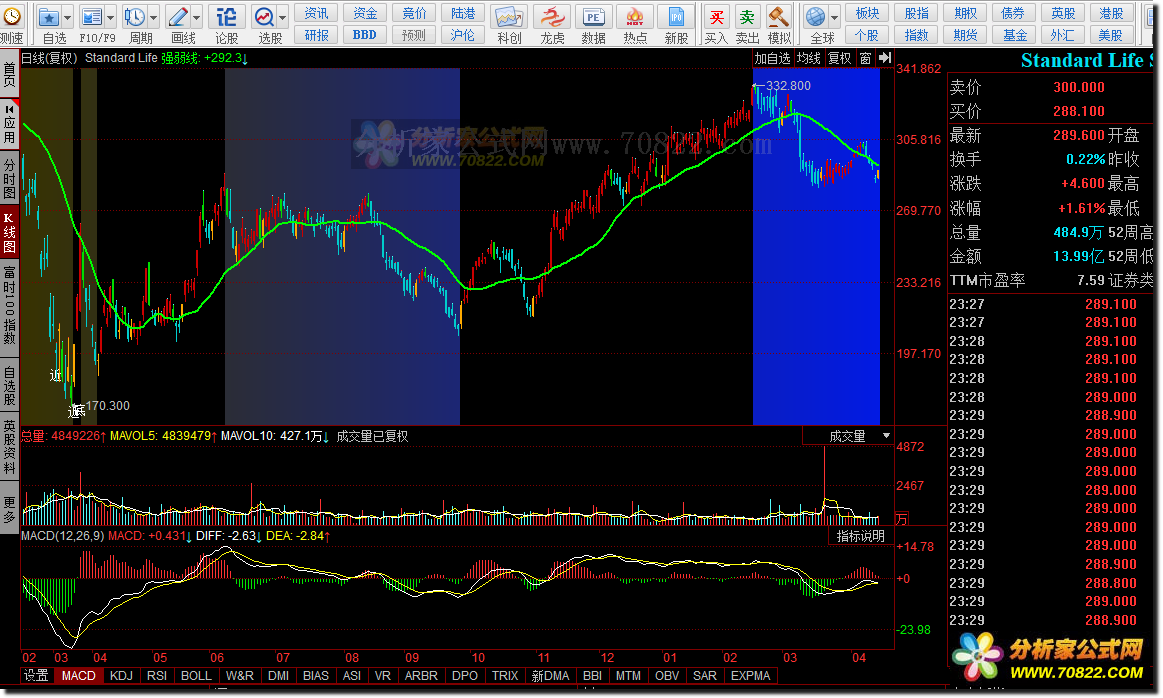This screenshot has width=1163, height=698.
Task: Click the 个股 individual stocks button
Action: [867, 35]
